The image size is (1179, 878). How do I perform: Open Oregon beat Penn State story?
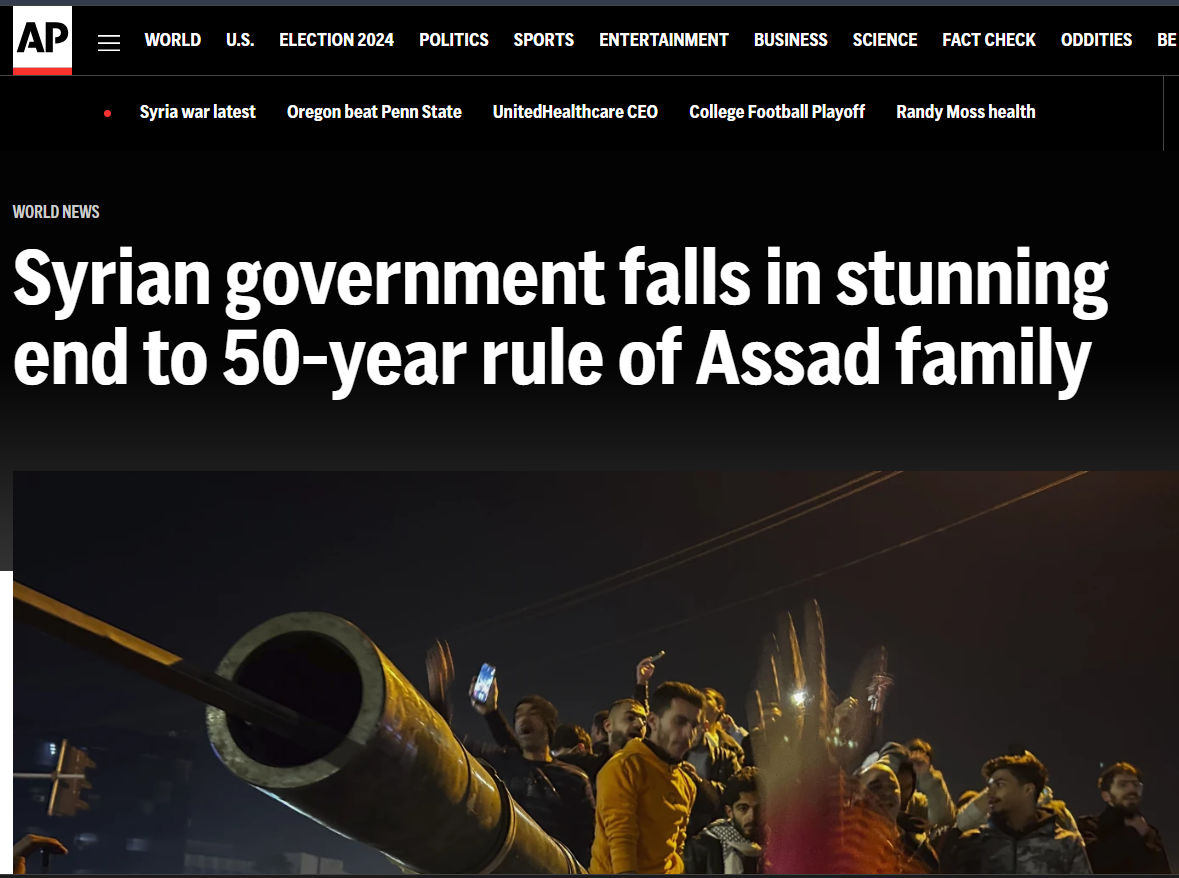pos(374,112)
